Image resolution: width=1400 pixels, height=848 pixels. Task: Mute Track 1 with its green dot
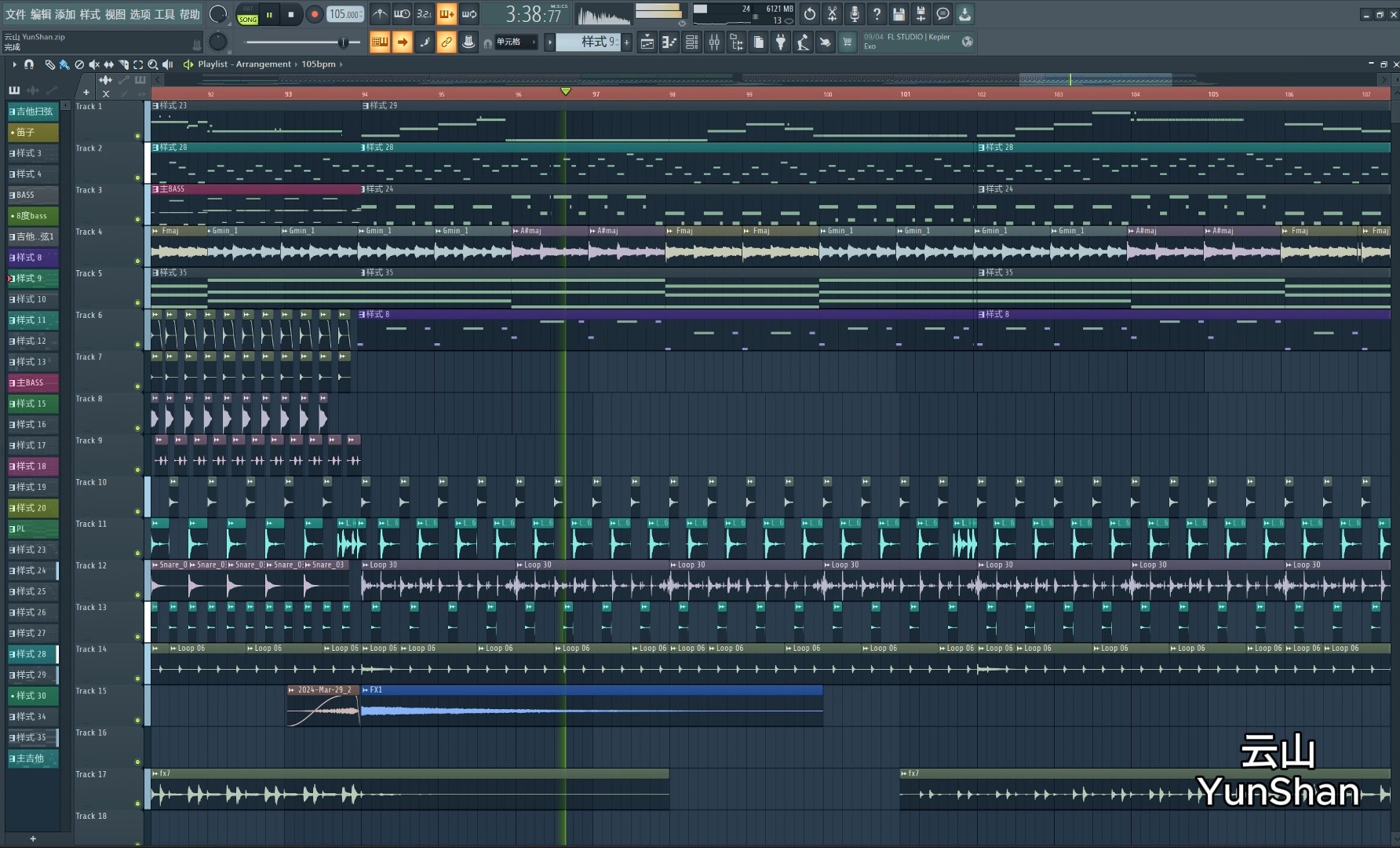pos(138,136)
